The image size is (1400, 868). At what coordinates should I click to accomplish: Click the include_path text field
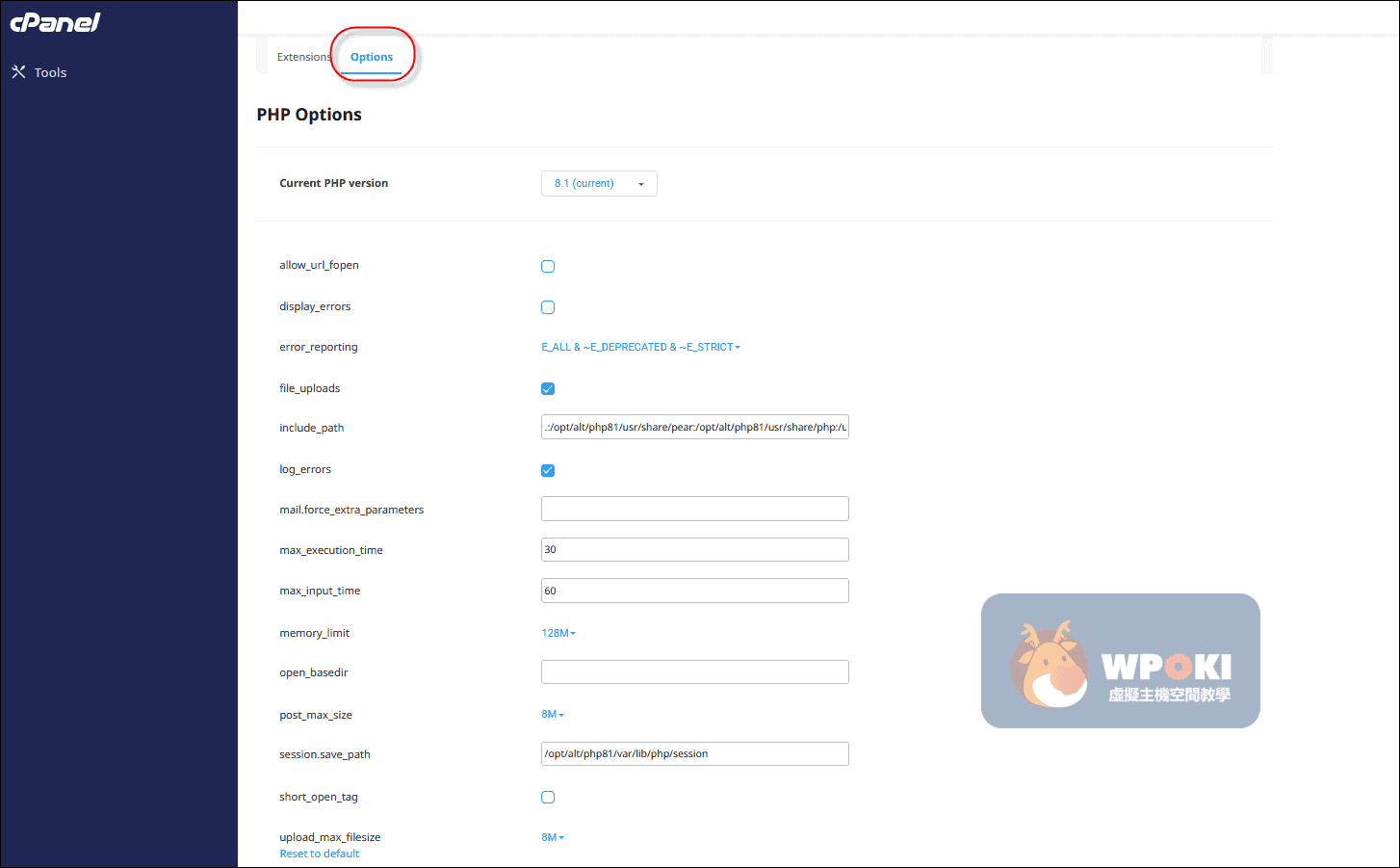694,428
